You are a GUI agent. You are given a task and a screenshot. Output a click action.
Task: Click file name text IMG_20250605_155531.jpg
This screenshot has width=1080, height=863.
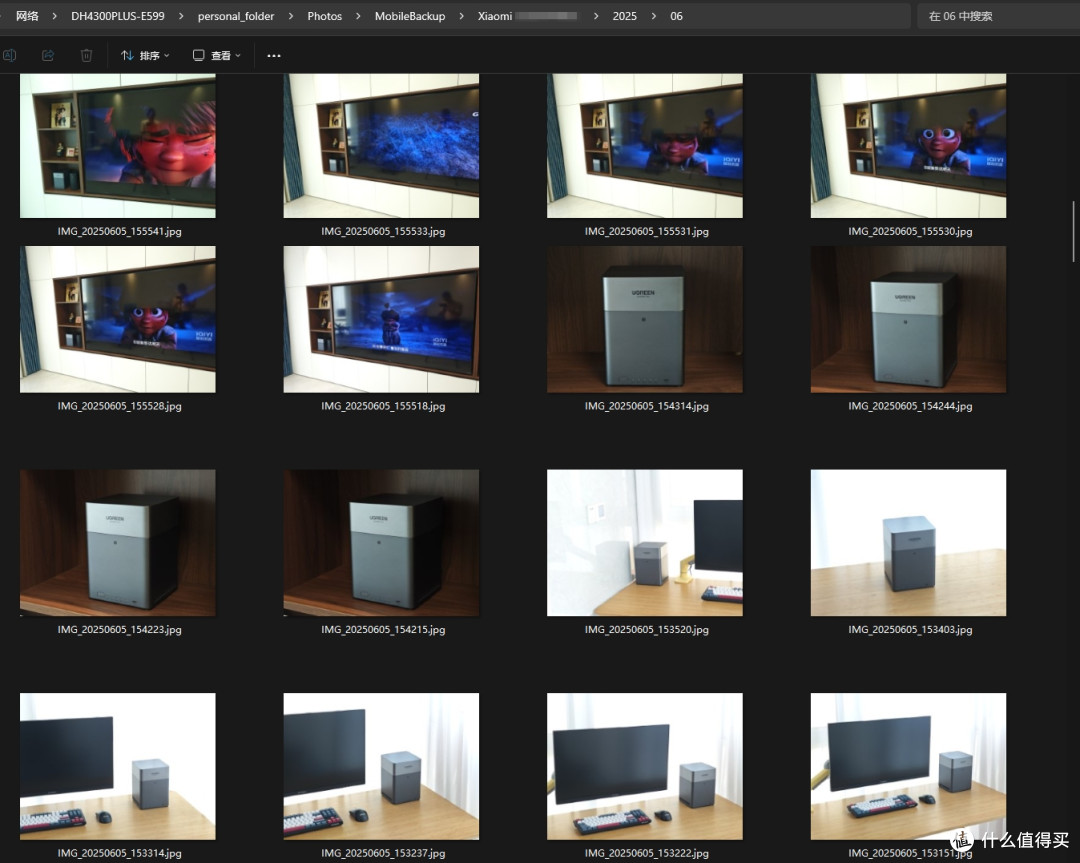pos(647,231)
